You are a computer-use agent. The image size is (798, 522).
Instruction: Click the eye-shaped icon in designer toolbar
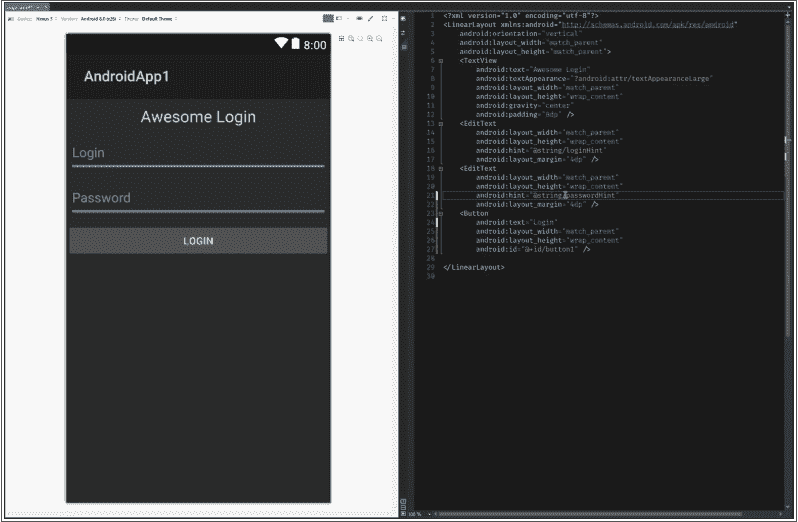359,18
